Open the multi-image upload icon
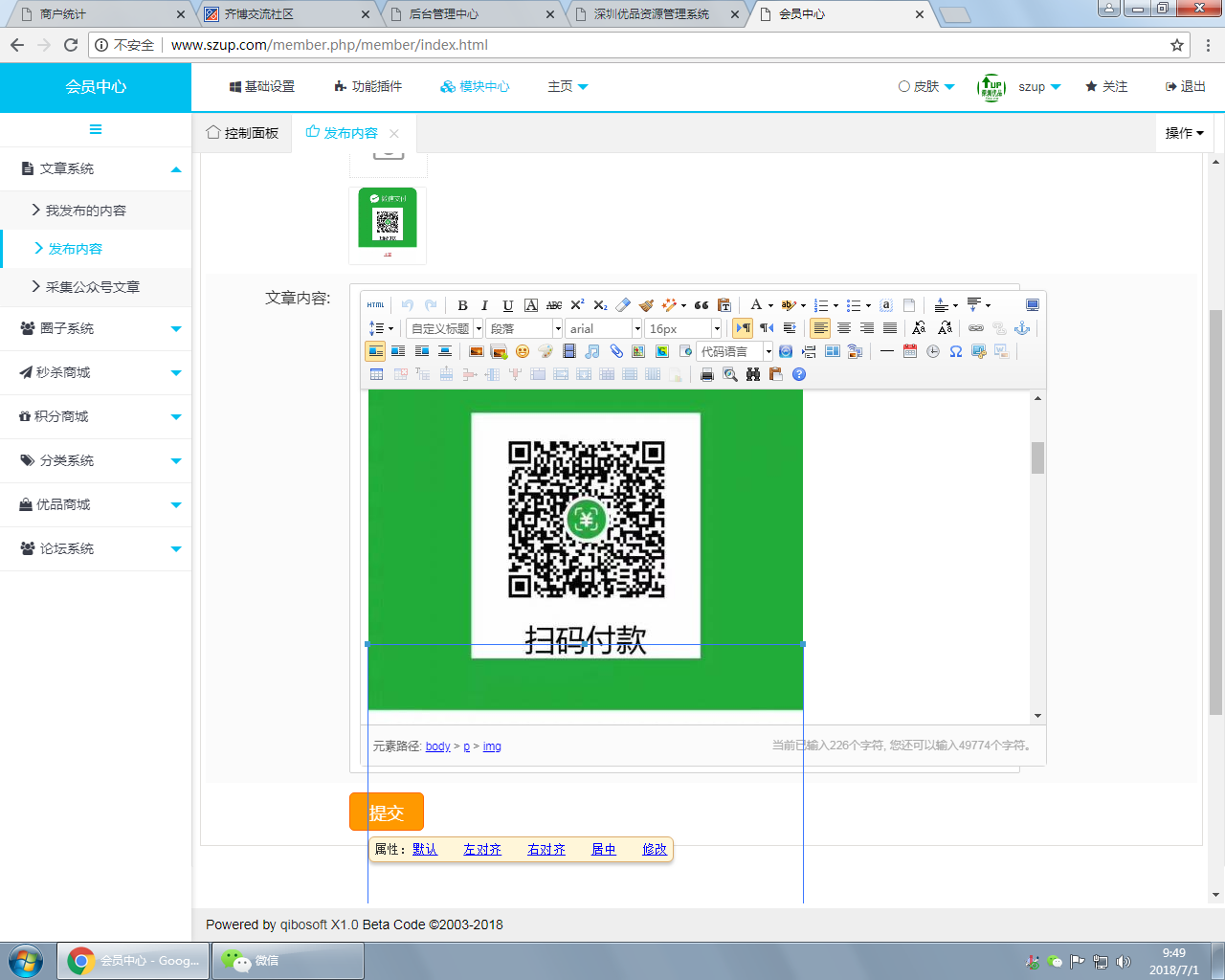 point(499,351)
